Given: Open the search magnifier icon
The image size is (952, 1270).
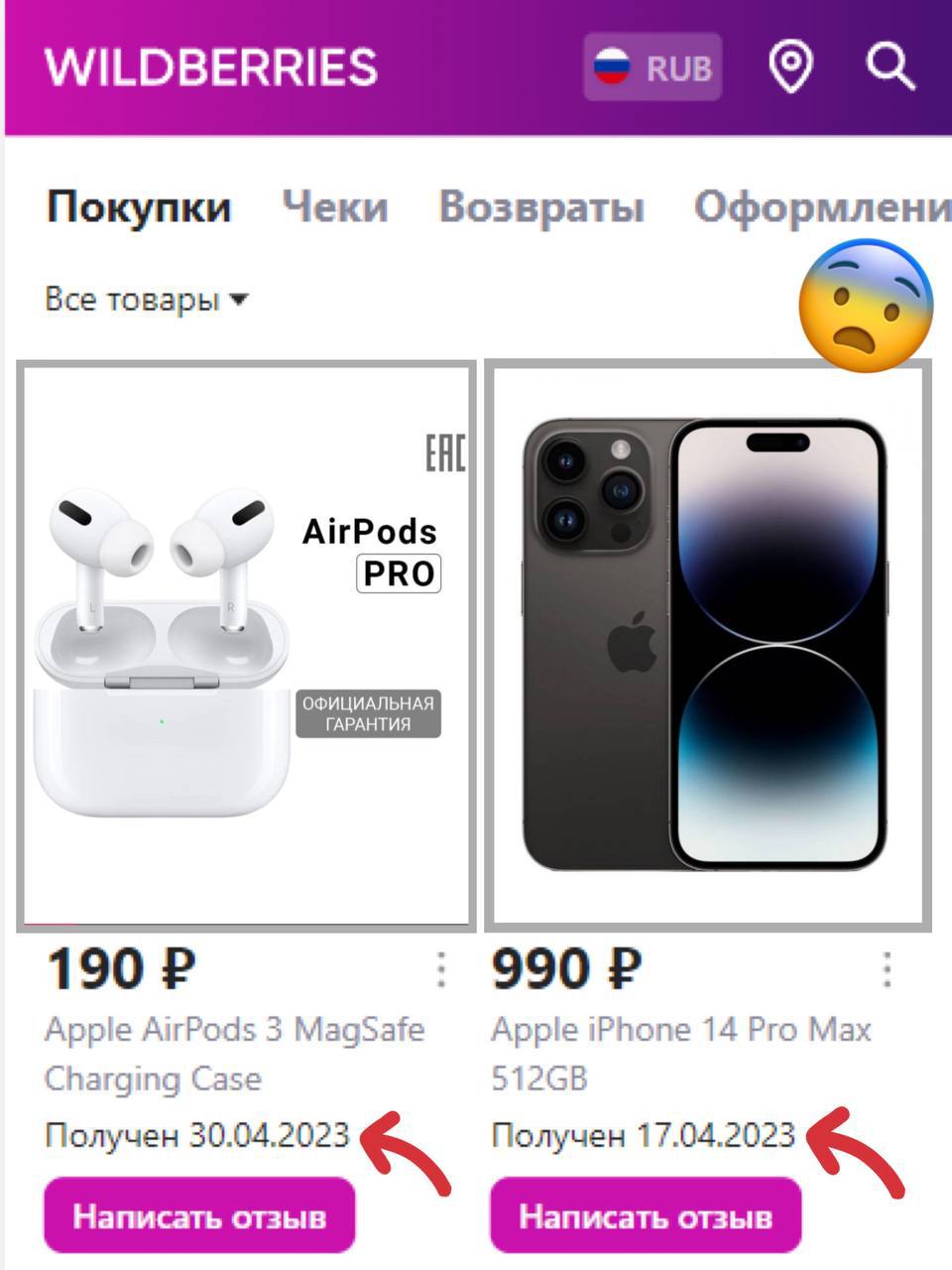Looking at the screenshot, I should coord(890,67).
